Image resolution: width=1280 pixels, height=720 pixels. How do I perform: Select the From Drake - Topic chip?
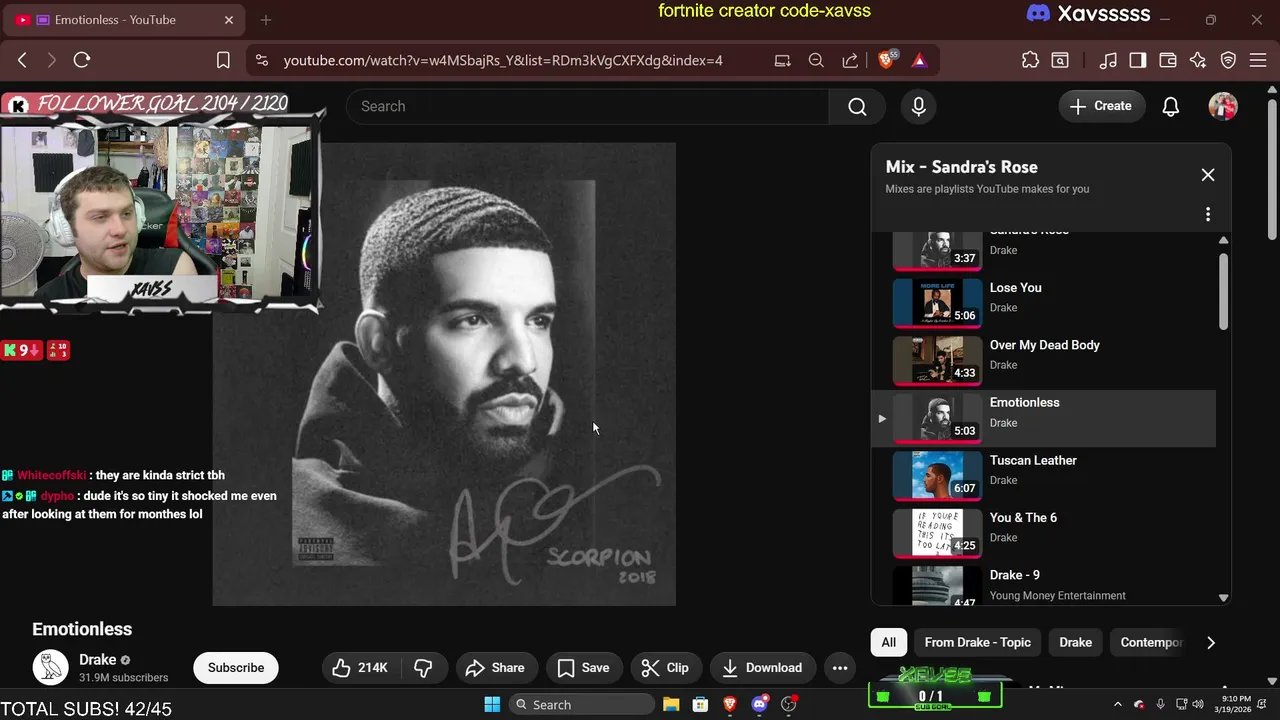coord(977,642)
